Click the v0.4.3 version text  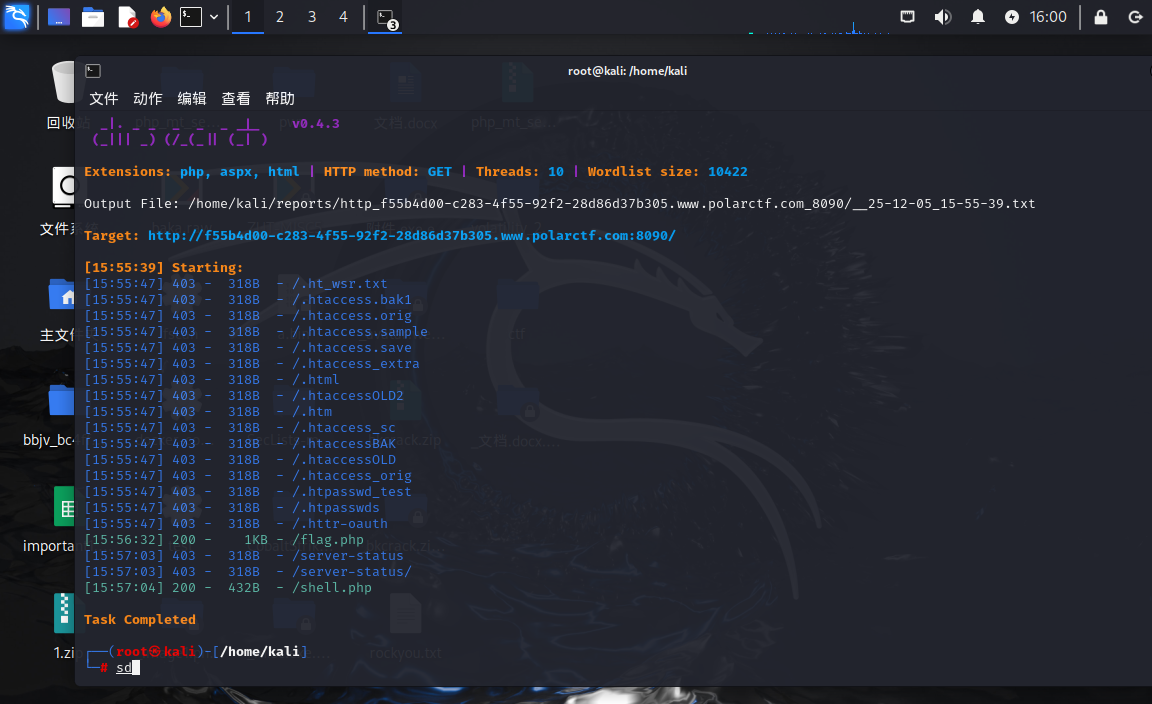[x=316, y=123]
